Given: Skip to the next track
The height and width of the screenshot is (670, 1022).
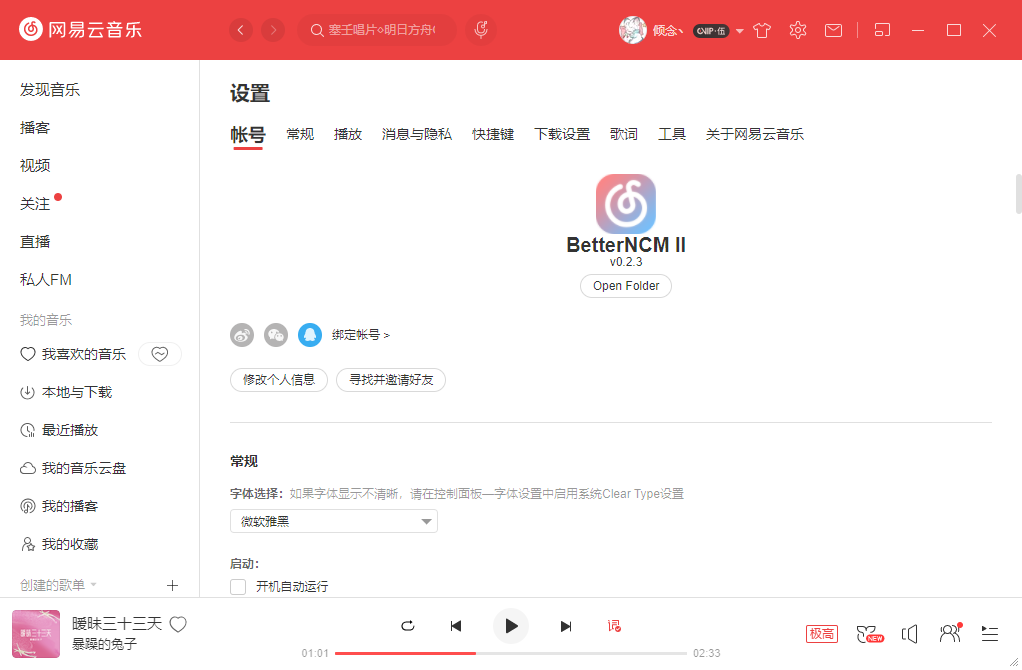Looking at the screenshot, I should 566,626.
